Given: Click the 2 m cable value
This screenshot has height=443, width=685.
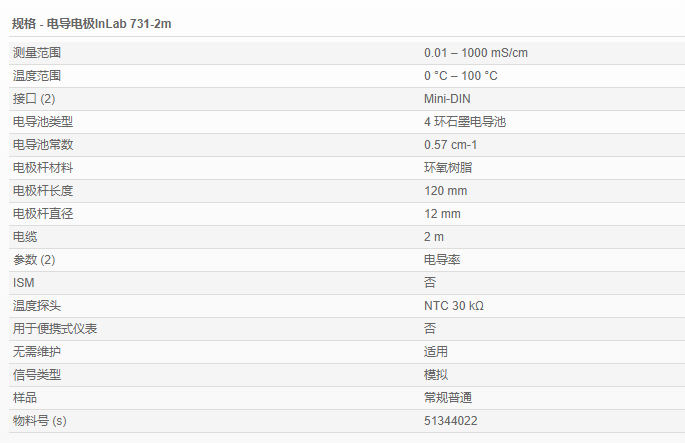Looking at the screenshot, I should pos(434,236).
